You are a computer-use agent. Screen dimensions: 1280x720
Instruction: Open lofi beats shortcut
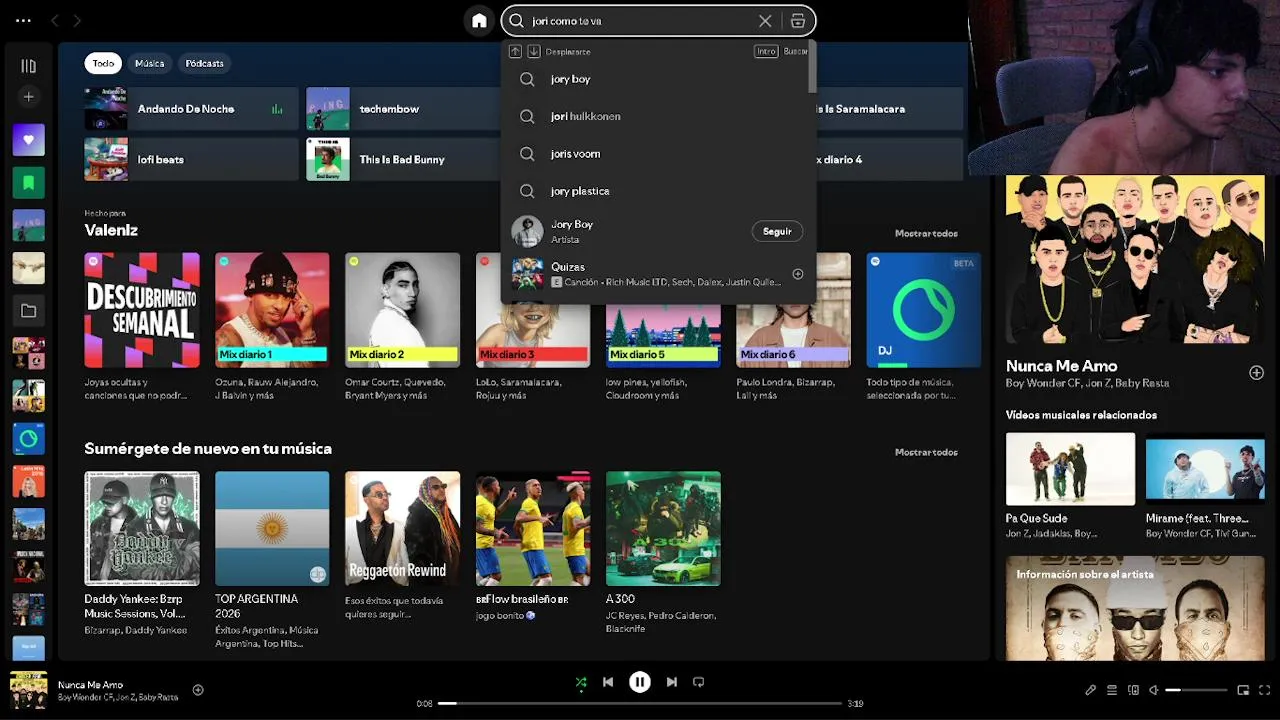point(191,159)
